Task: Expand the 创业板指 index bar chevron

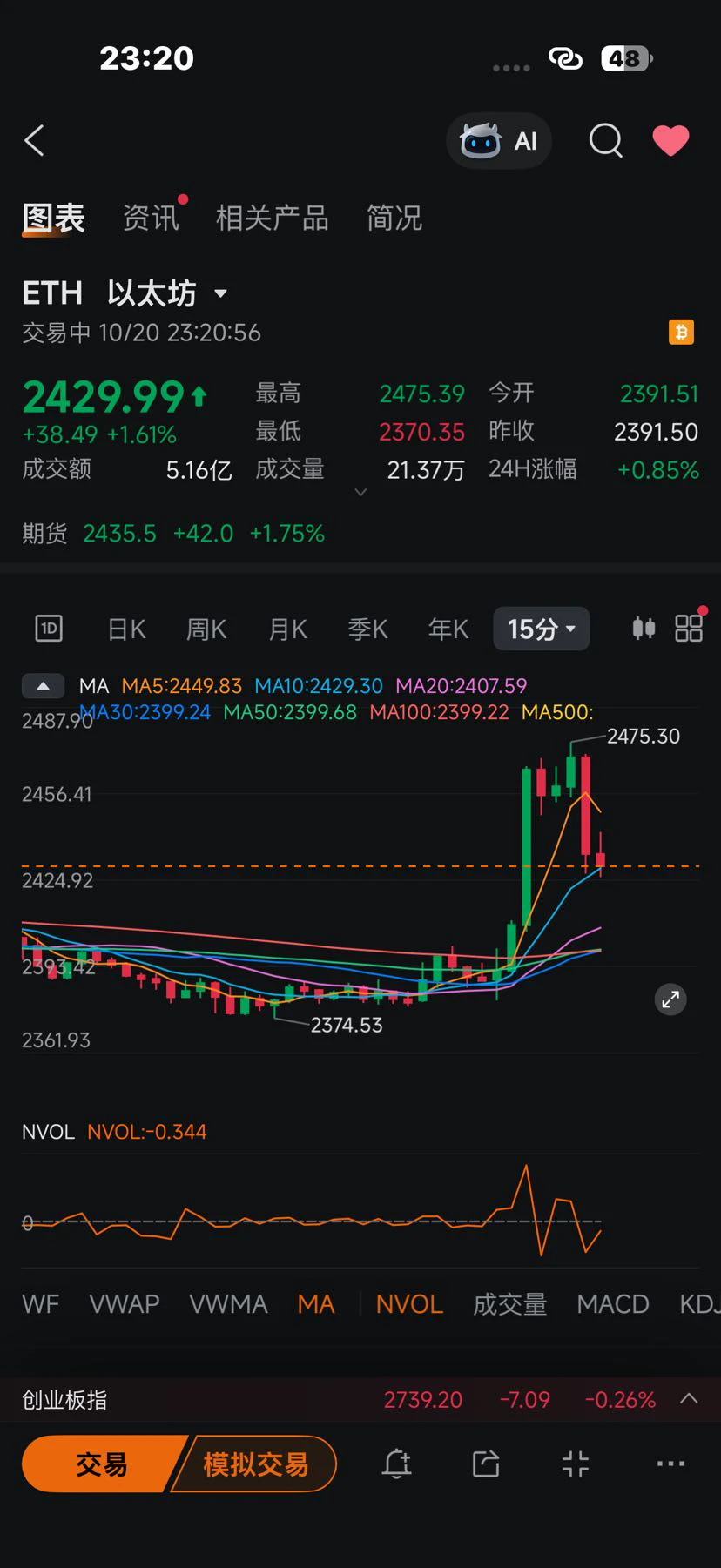Action: [x=689, y=1399]
